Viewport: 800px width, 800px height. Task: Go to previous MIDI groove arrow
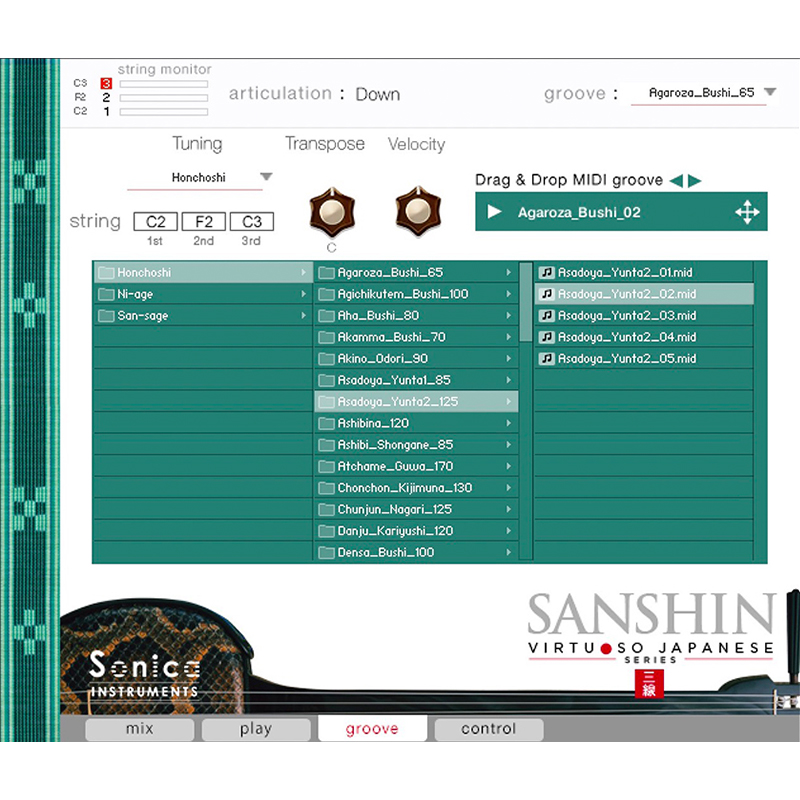pyautogui.click(x=676, y=180)
